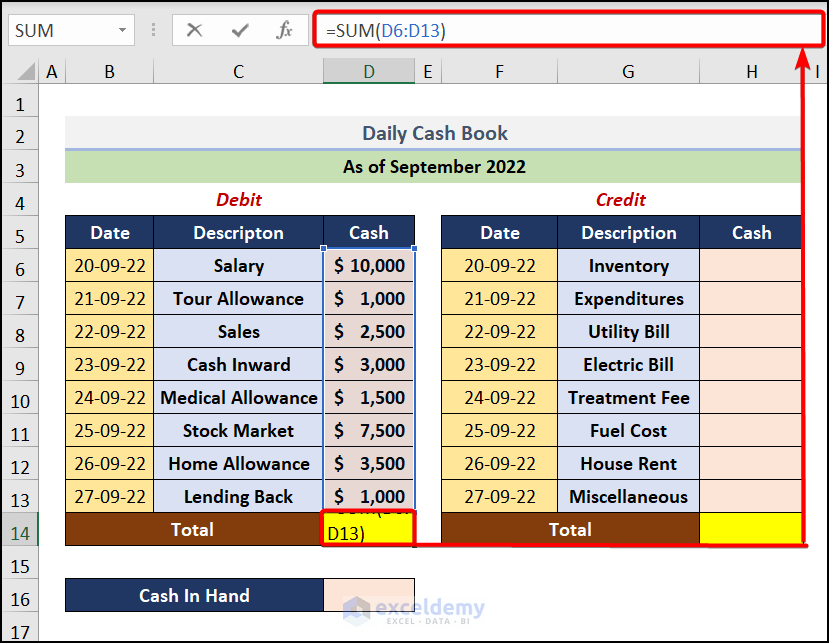Select column B header

109,71
